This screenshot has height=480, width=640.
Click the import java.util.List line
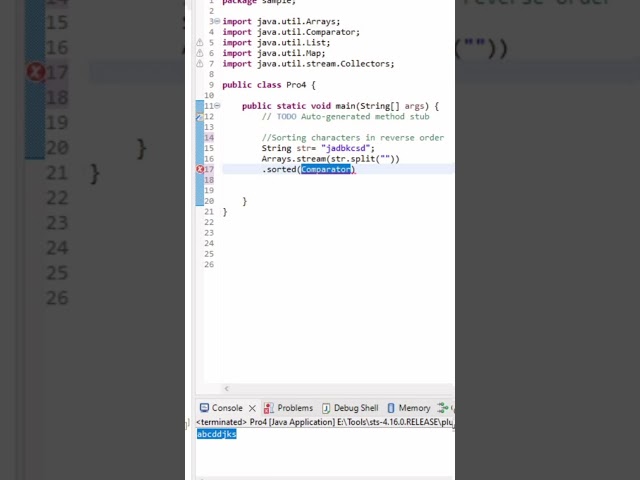pyautogui.click(x=276, y=42)
